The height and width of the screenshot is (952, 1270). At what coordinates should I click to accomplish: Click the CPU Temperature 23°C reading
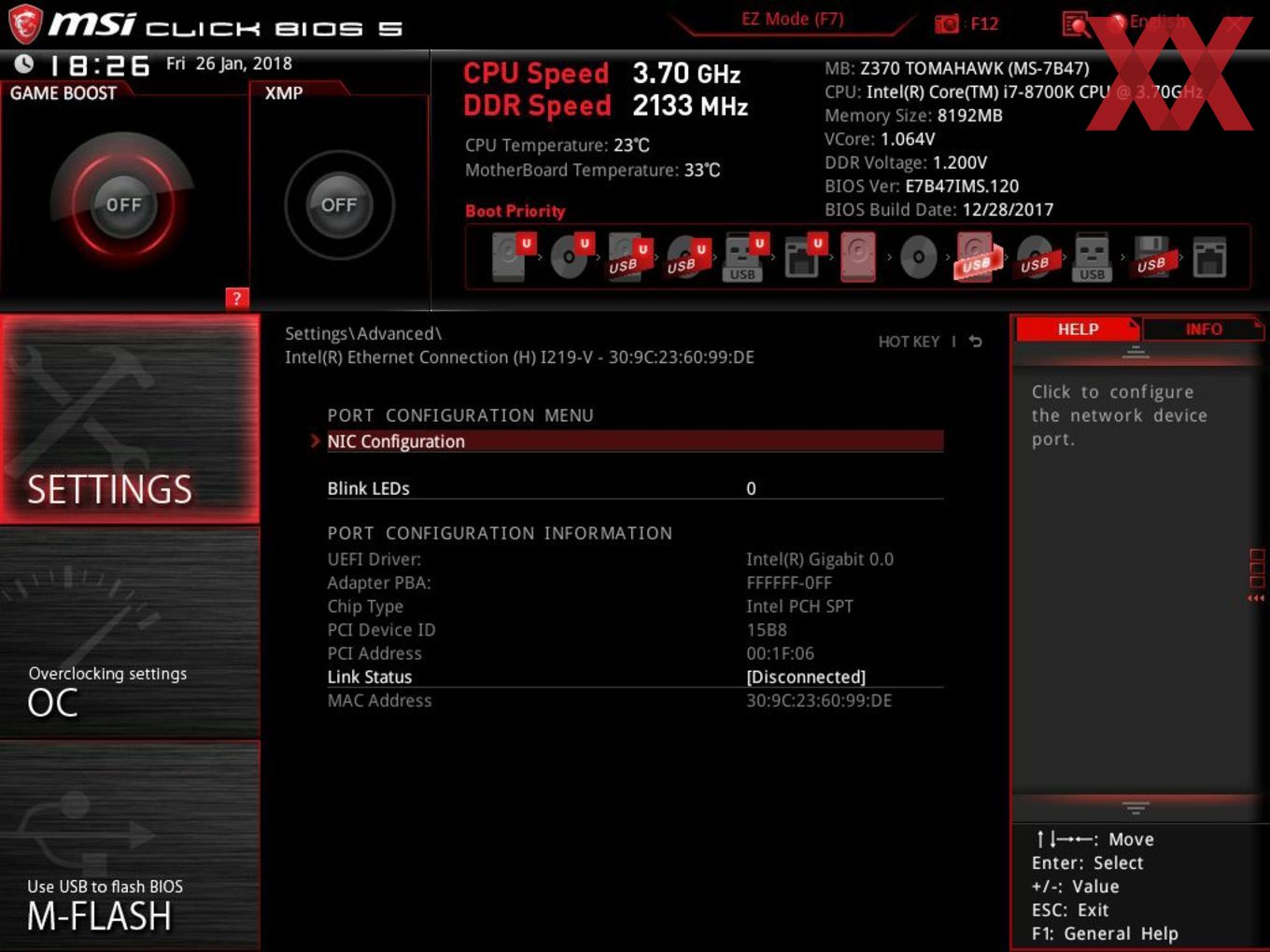[x=557, y=146]
